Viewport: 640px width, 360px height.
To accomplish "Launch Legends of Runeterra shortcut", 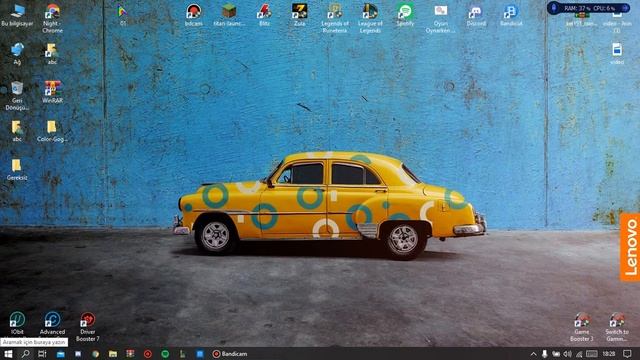I will [x=335, y=18].
